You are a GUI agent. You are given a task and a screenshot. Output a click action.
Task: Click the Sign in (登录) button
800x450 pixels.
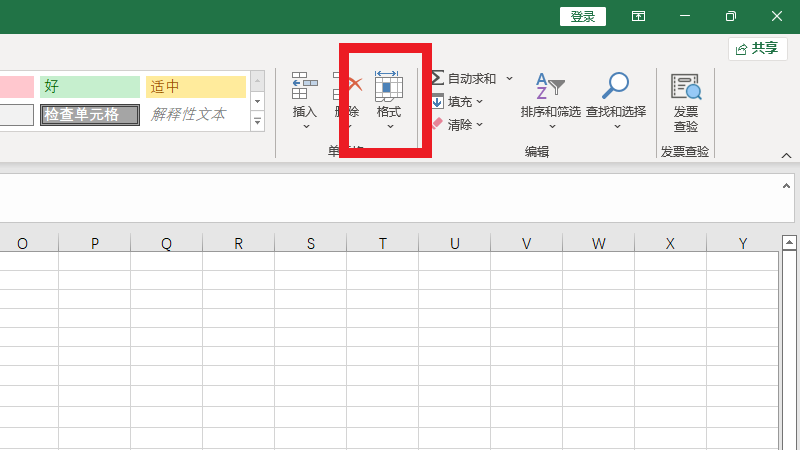pyautogui.click(x=583, y=16)
